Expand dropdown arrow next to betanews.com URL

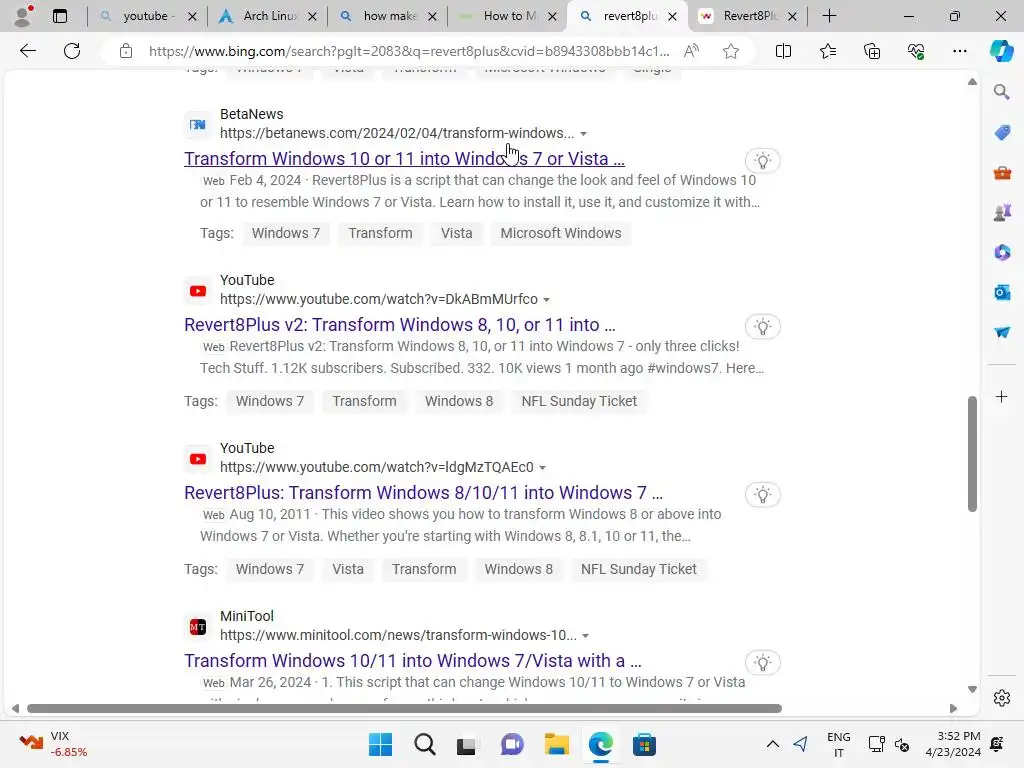[x=583, y=134]
